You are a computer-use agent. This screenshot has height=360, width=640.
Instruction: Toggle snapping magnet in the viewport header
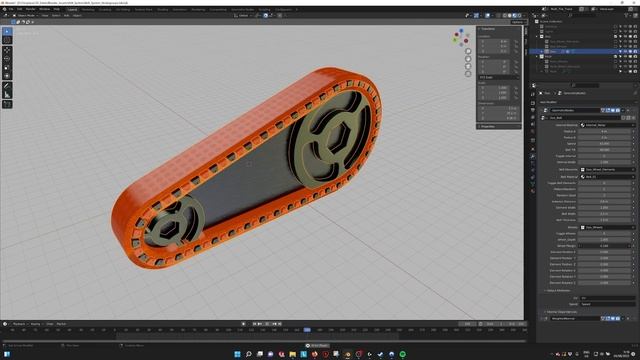point(266,16)
